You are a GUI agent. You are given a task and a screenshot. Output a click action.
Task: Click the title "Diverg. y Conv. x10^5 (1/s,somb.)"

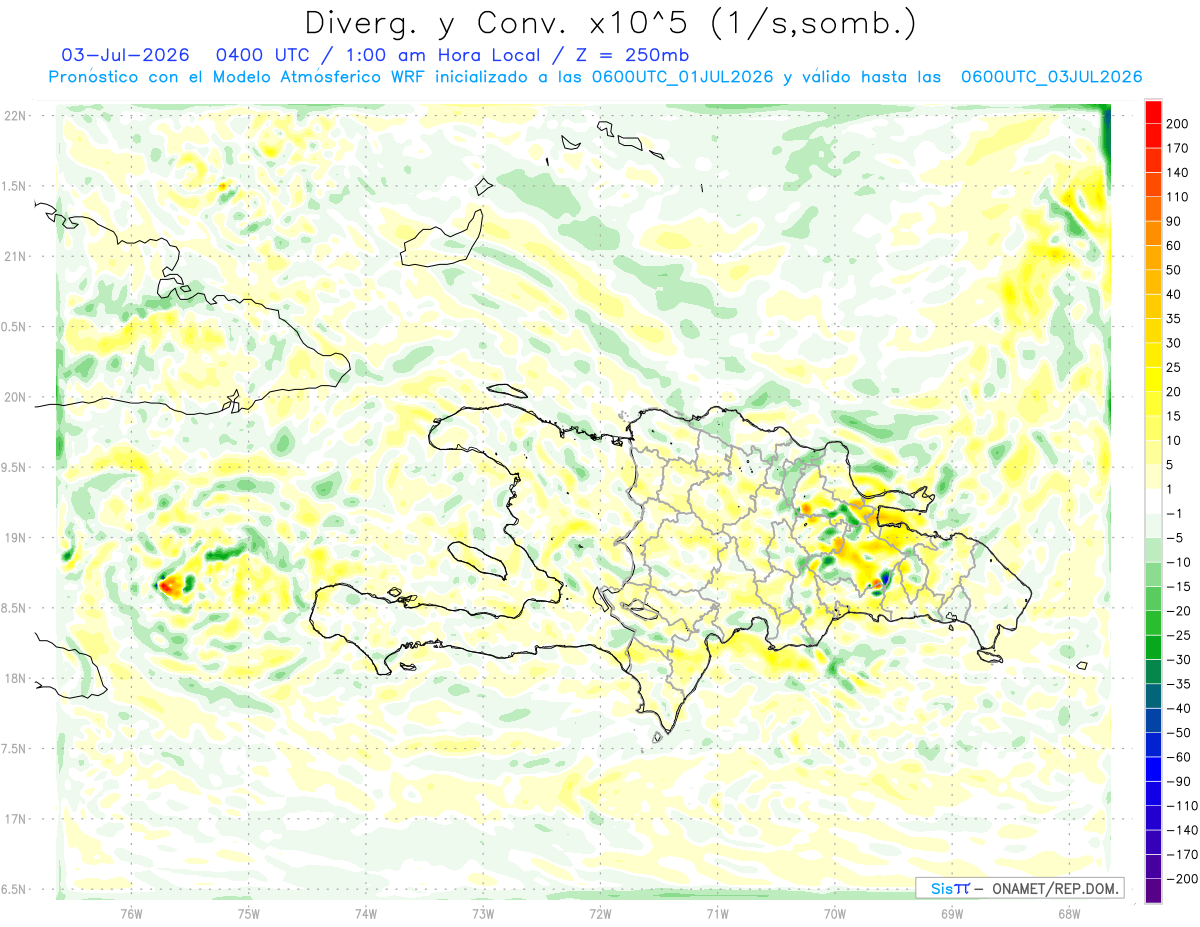[610, 23]
